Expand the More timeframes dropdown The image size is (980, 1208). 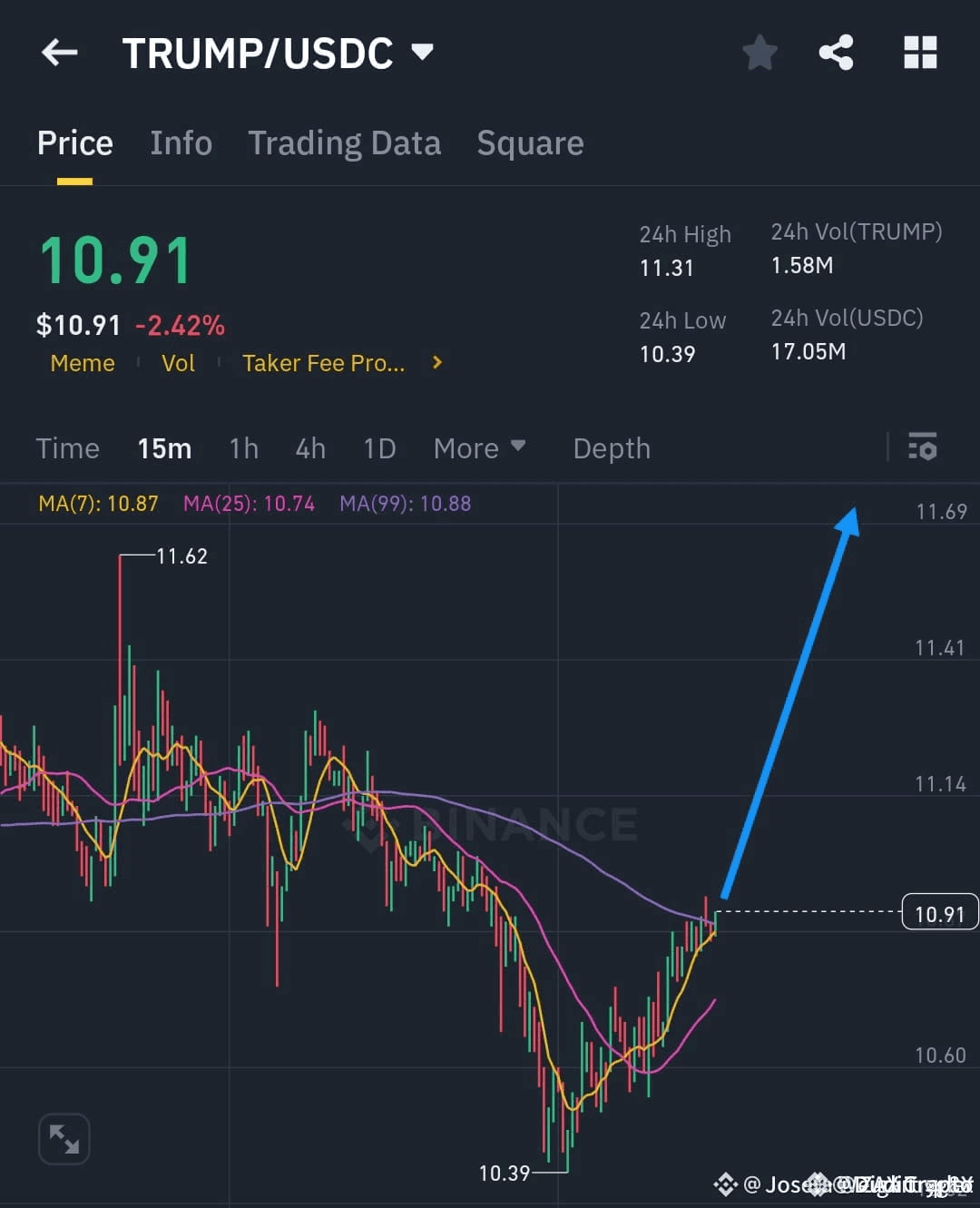click(x=479, y=448)
